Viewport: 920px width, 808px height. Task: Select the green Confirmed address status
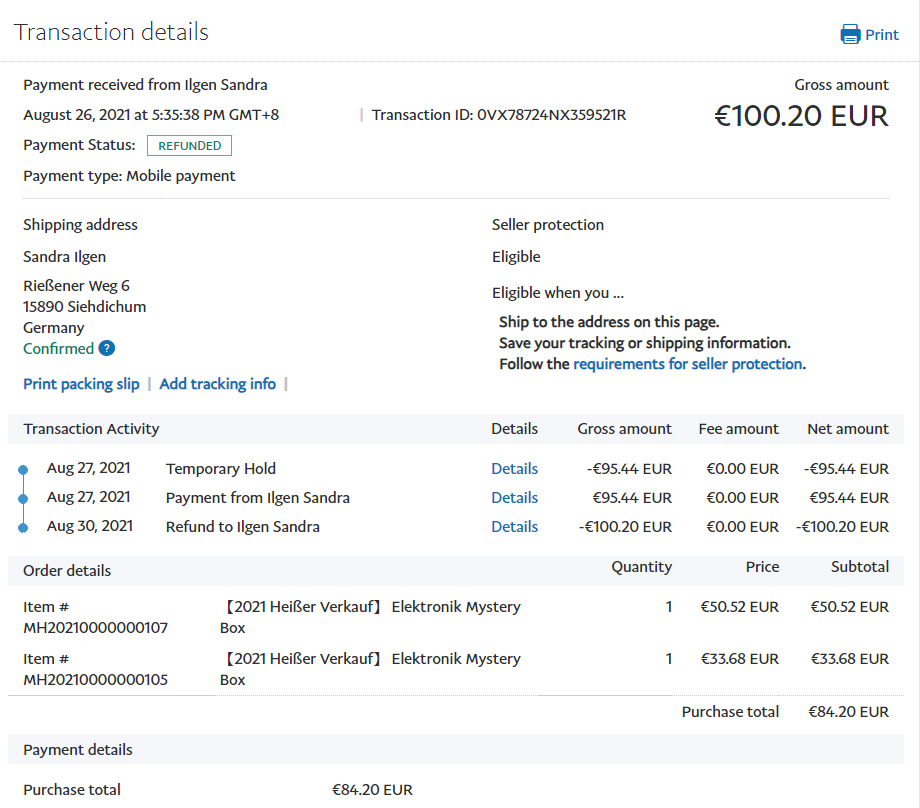(x=58, y=349)
